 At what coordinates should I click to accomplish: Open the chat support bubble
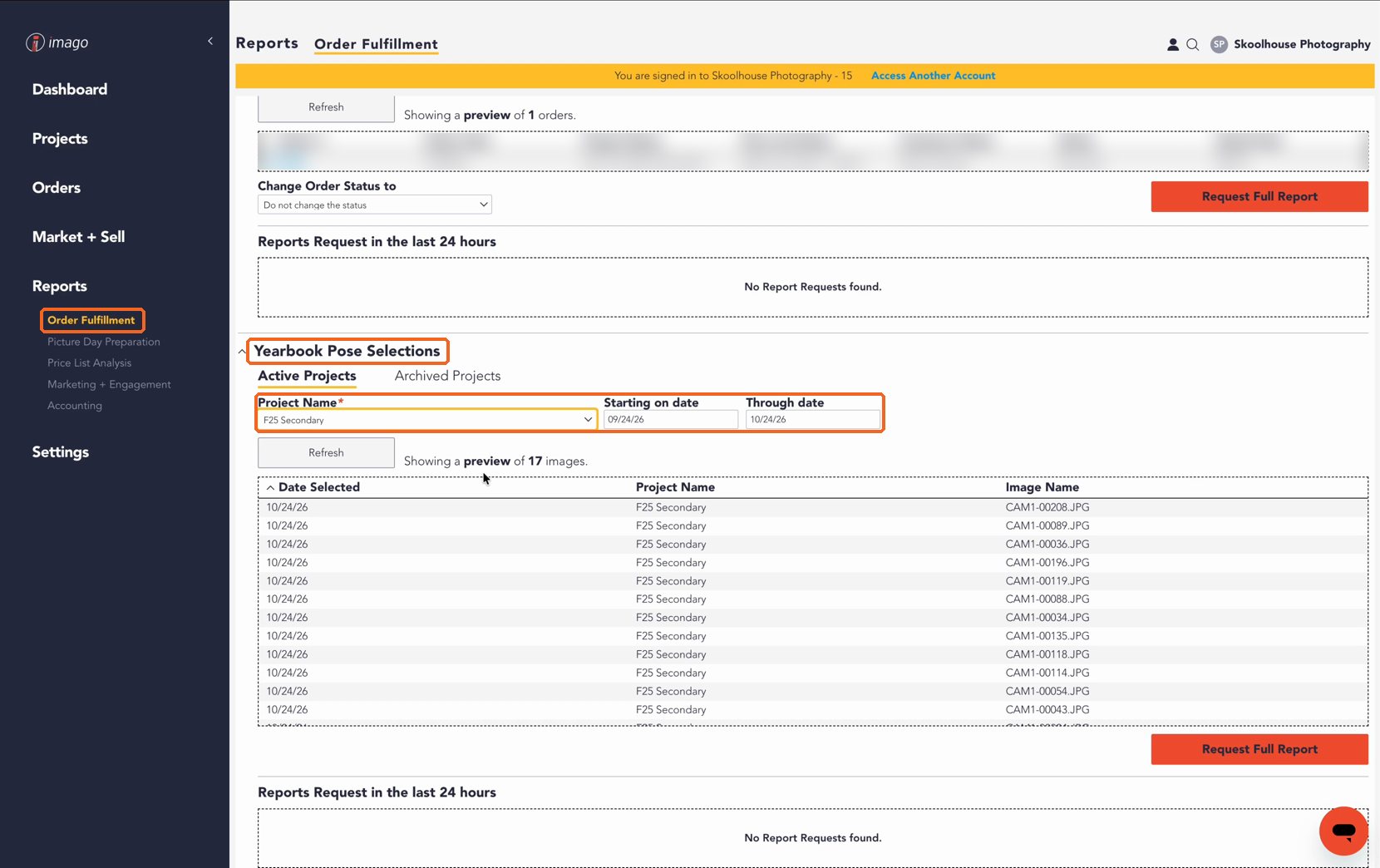pos(1343,831)
